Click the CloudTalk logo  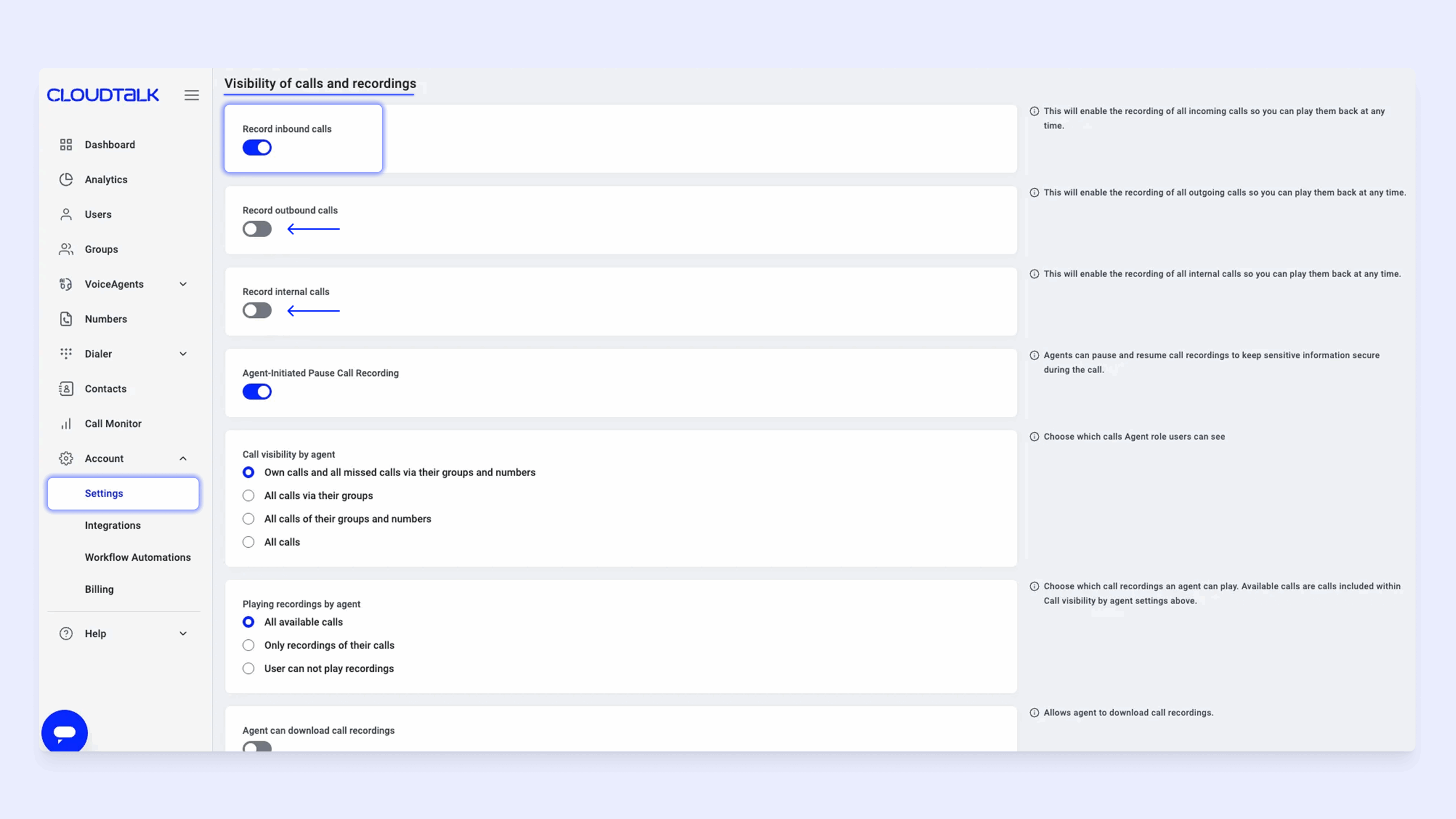(103, 95)
